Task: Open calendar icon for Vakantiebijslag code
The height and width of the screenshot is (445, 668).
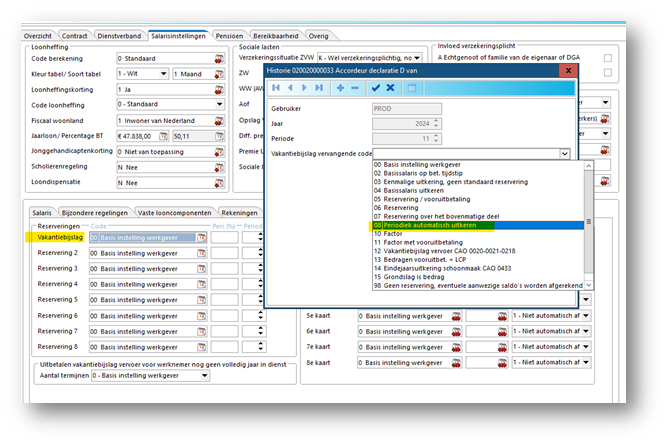Action: point(202,238)
